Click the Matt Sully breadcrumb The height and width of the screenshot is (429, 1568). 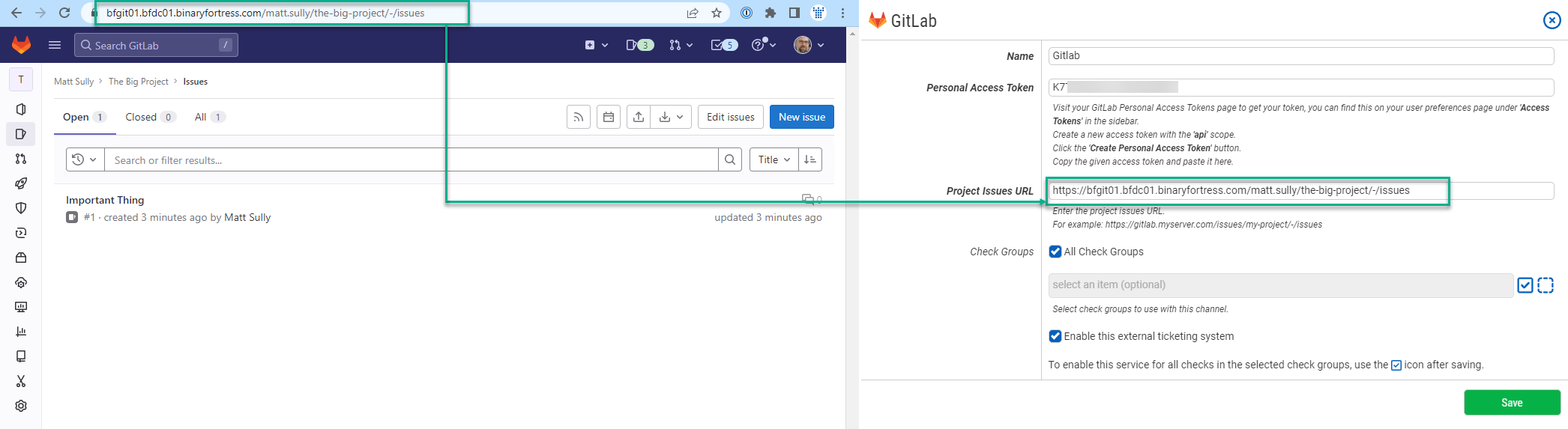[x=74, y=82]
